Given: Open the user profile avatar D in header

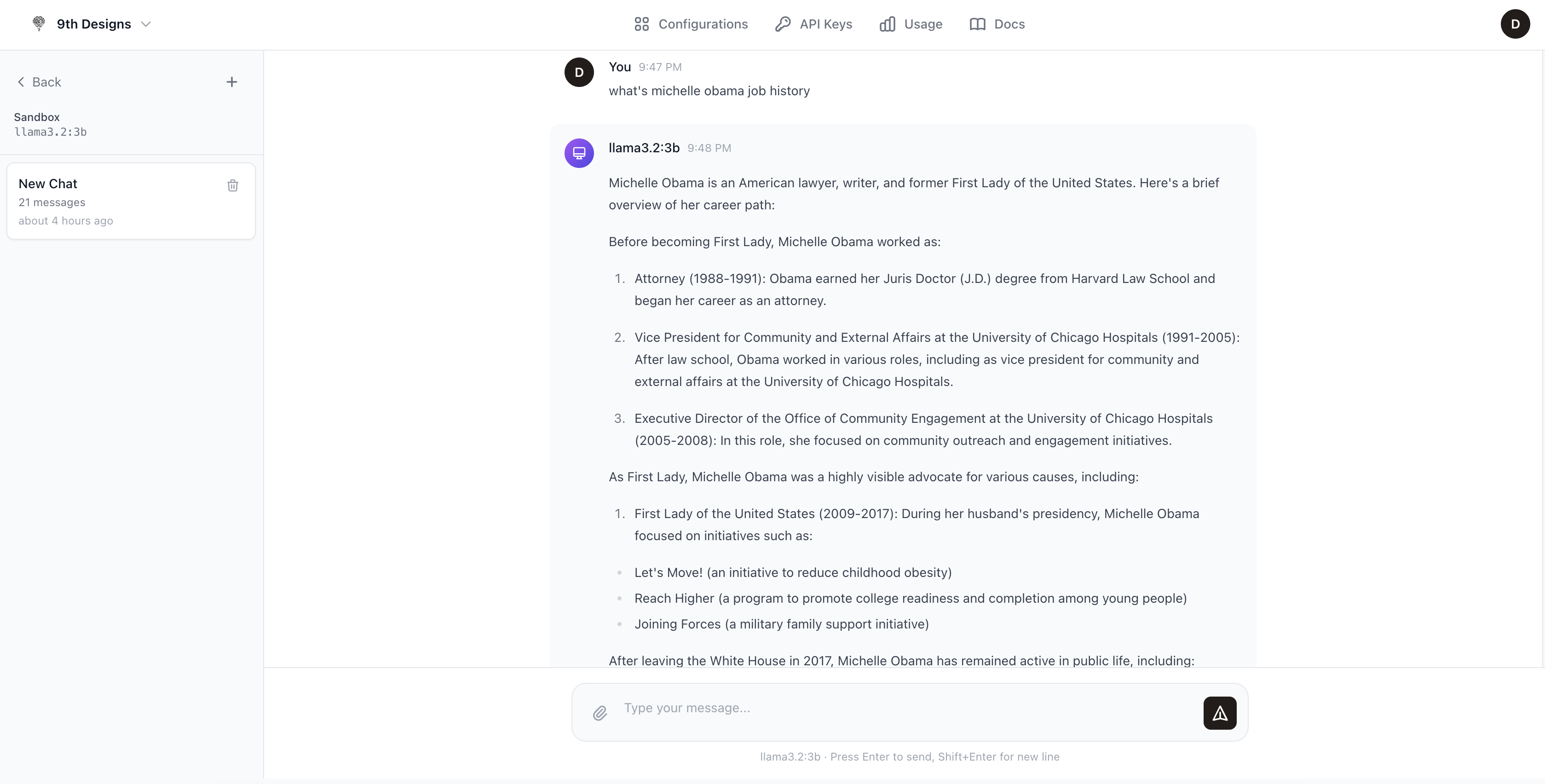Looking at the screenshot, I should pyautogui.click(x=1515, y=24).
